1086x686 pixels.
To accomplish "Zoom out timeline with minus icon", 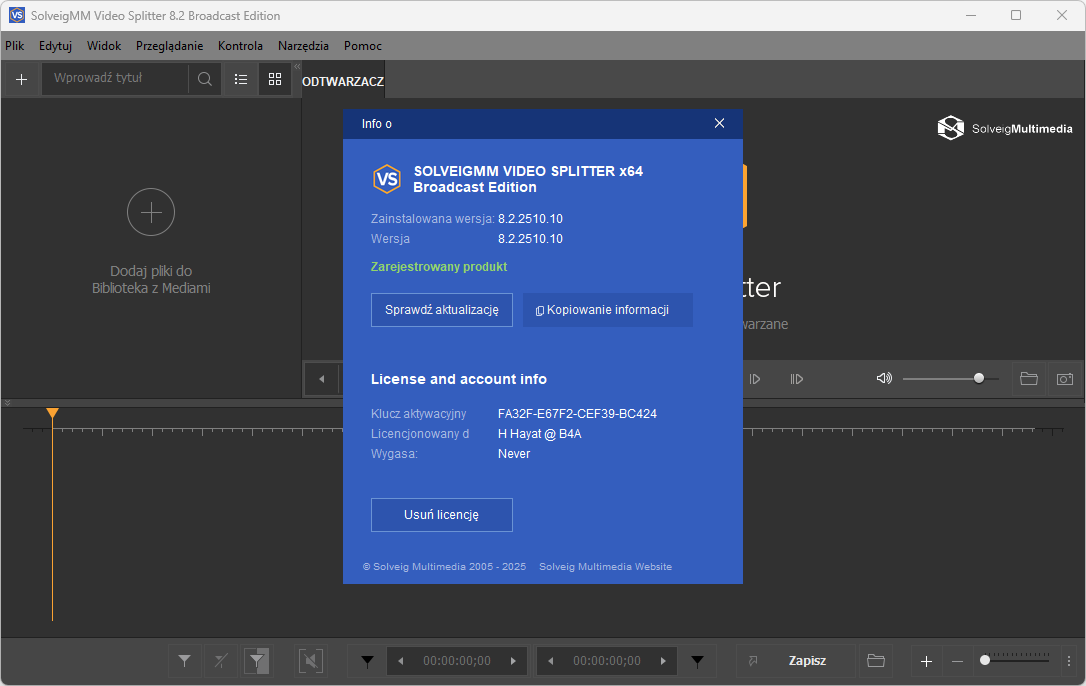I will tap(958, 662).
